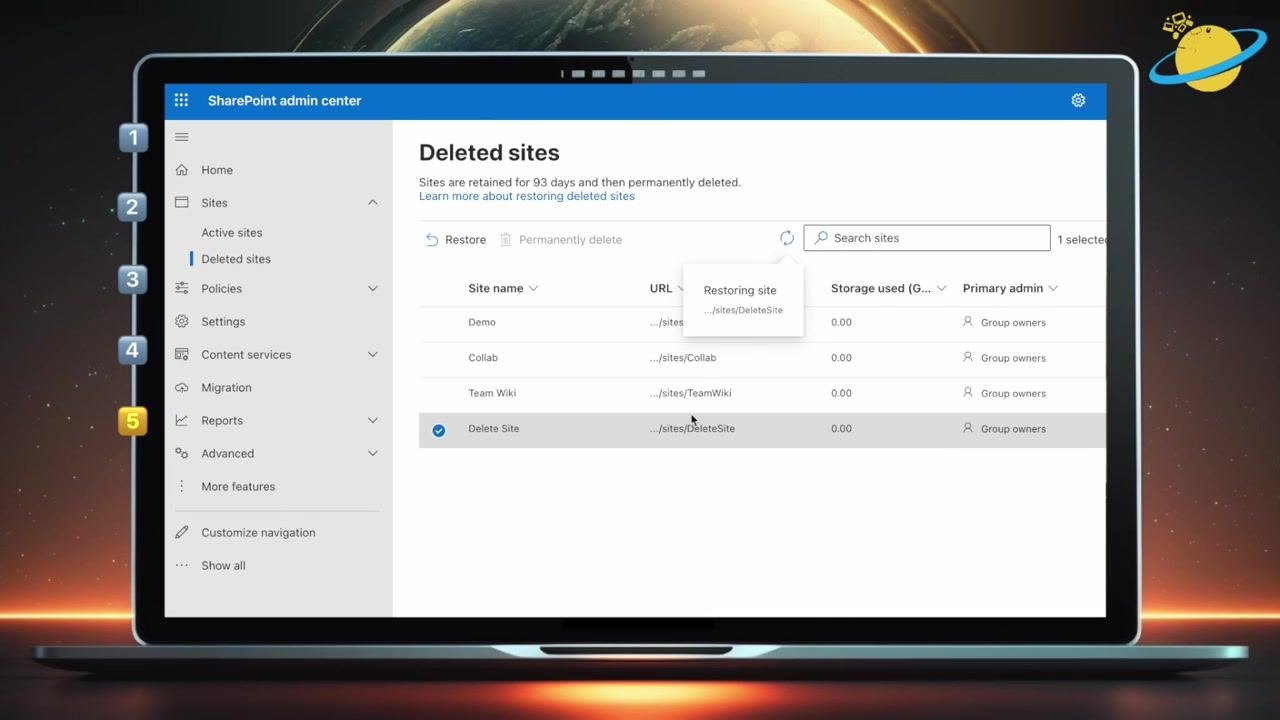The height and width of the screenshot is (720, 1280).
Task: Collapse the navigation pane with the hamburger icon
Action: (181, 137)
